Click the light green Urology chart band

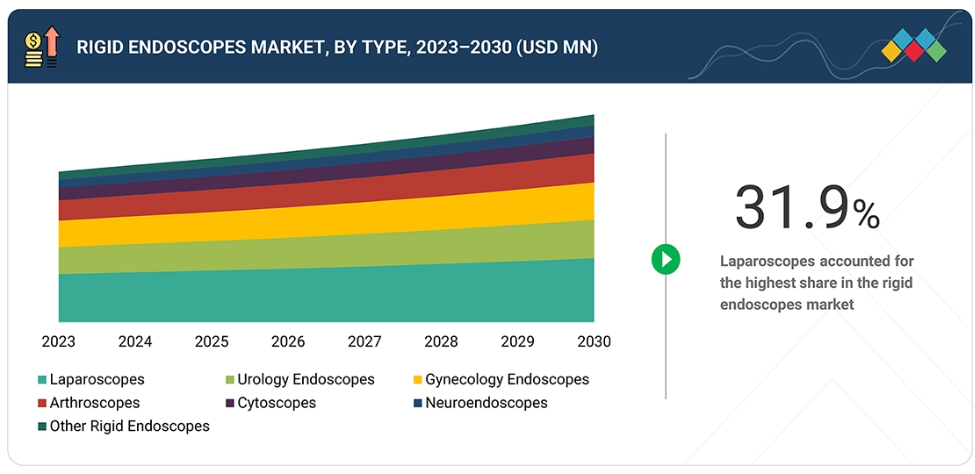click(x=320, y=253)
